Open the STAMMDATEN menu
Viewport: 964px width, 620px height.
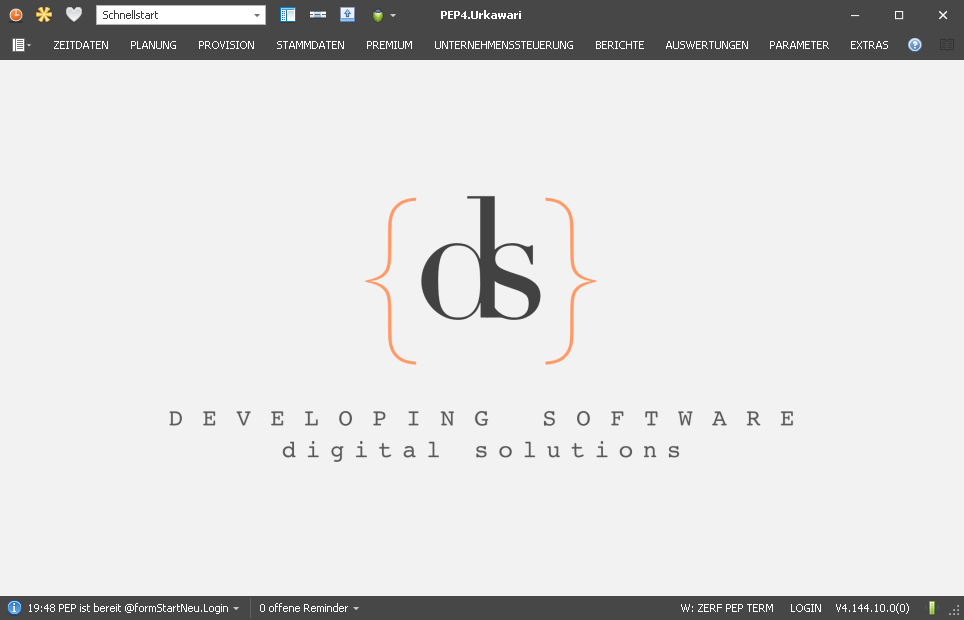click(x=310, y=45)
